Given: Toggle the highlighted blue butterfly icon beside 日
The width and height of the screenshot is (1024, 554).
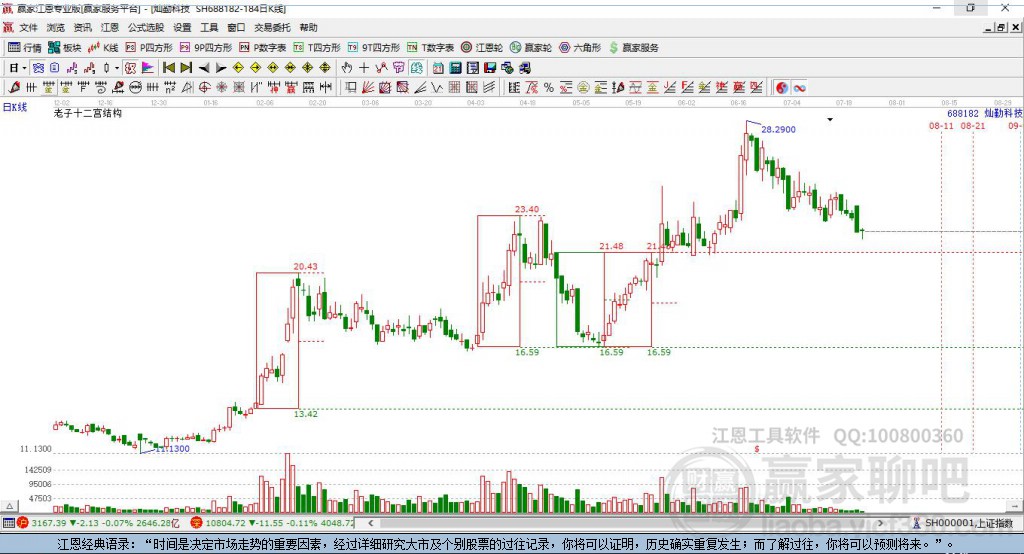Looking at the screenshot, I should (38, 68).
